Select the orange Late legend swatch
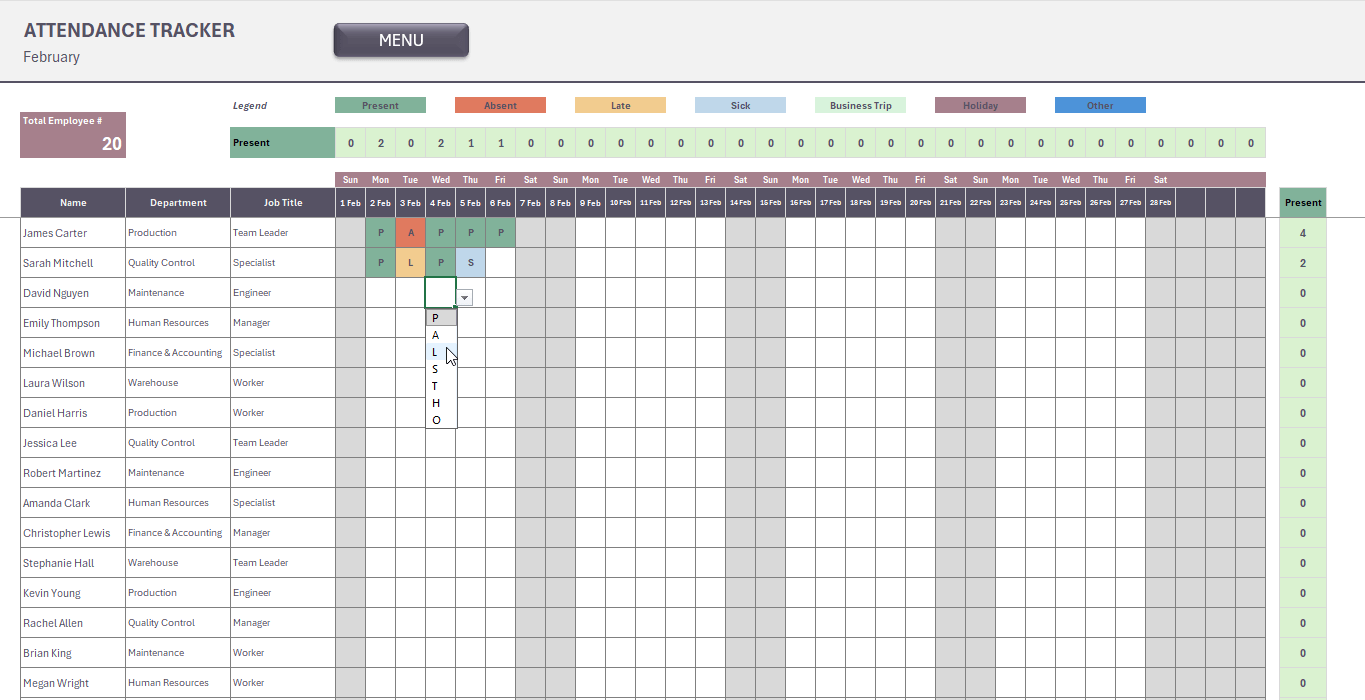The image size is (1365, 700). [x=620, y=105]
